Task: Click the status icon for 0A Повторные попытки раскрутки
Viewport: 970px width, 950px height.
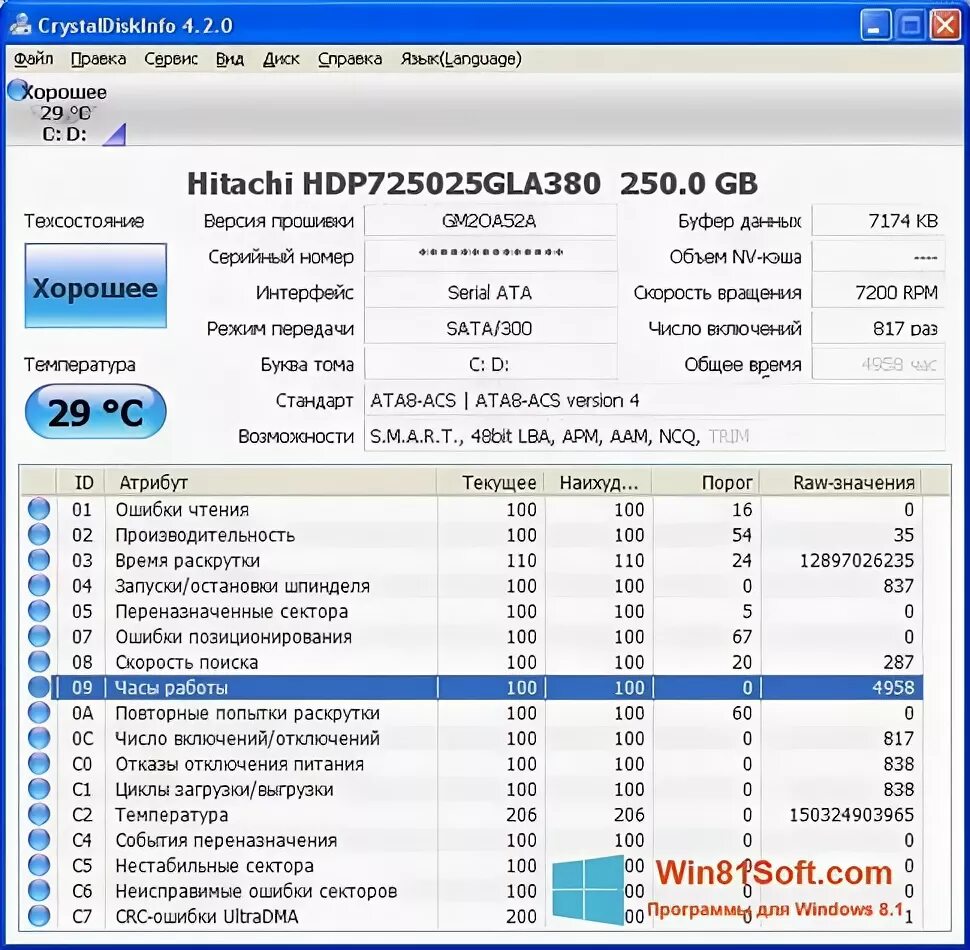Action: [38, 712]
